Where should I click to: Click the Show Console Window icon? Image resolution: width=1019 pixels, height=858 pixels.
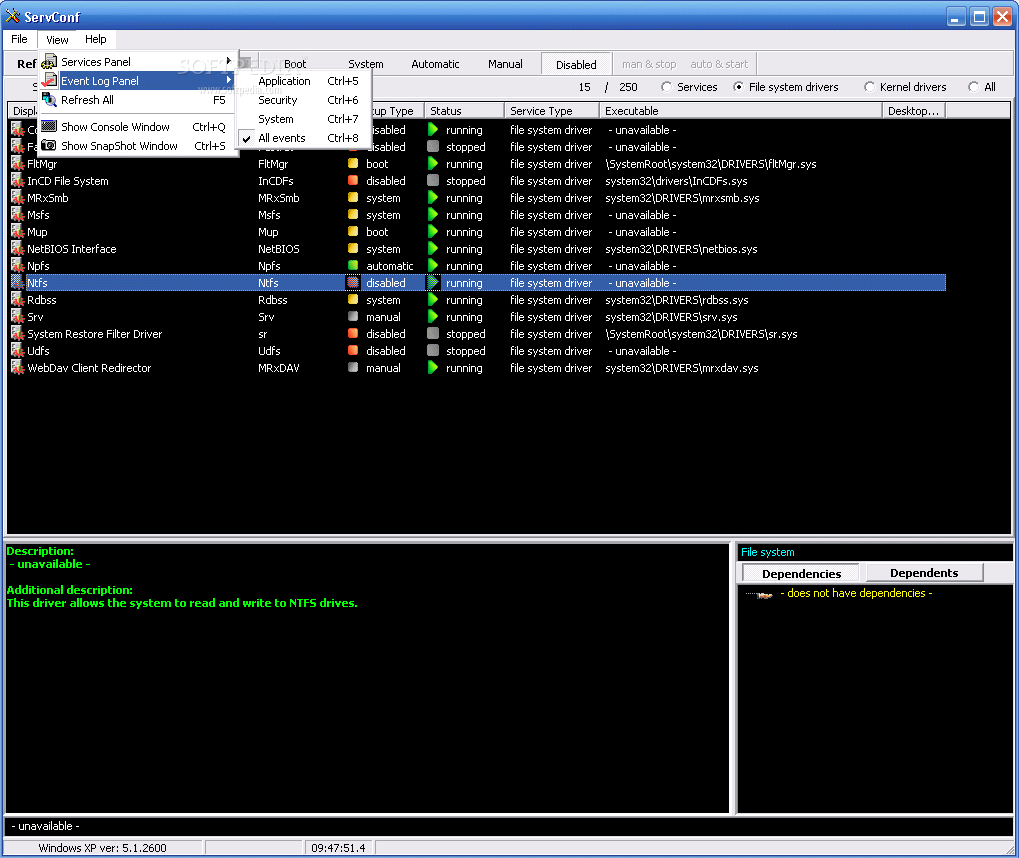click(49, 126)
